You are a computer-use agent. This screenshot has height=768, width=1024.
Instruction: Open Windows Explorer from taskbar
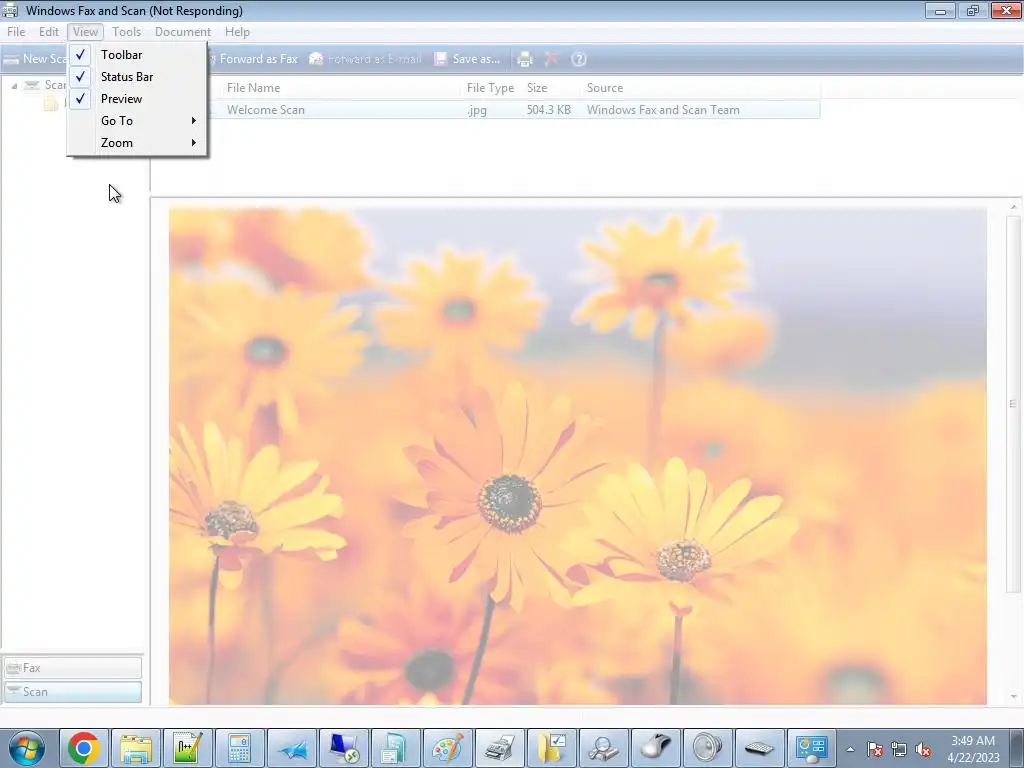pos(136,748)
